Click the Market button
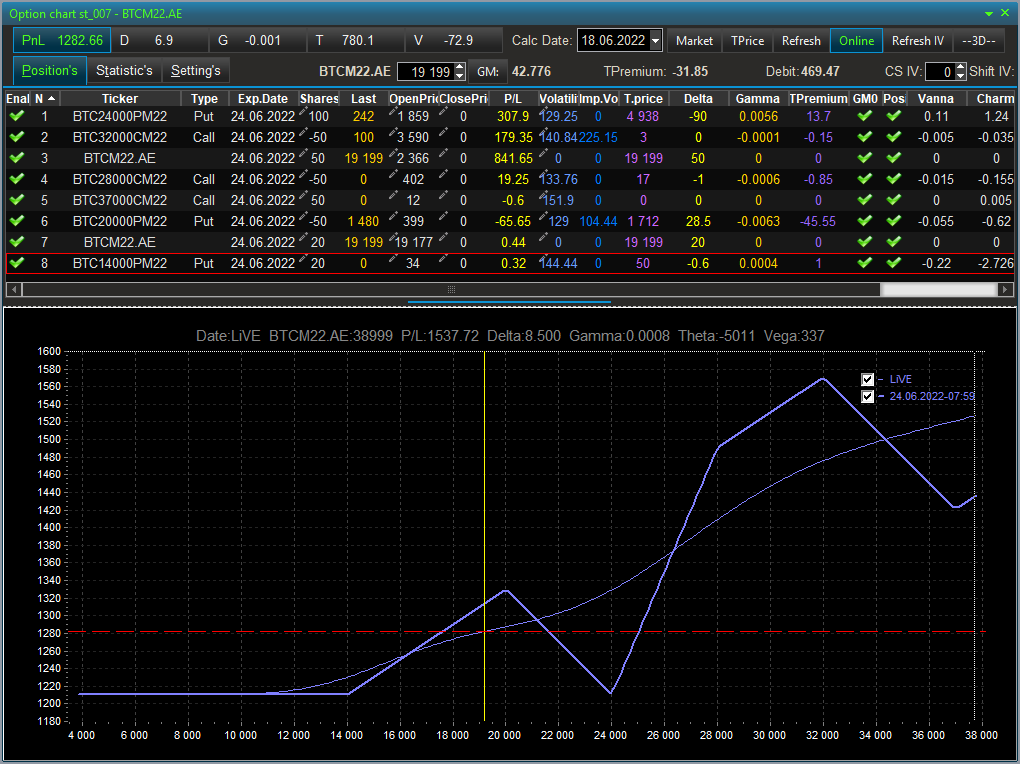The image size is (1020, 764). (694, 40)
